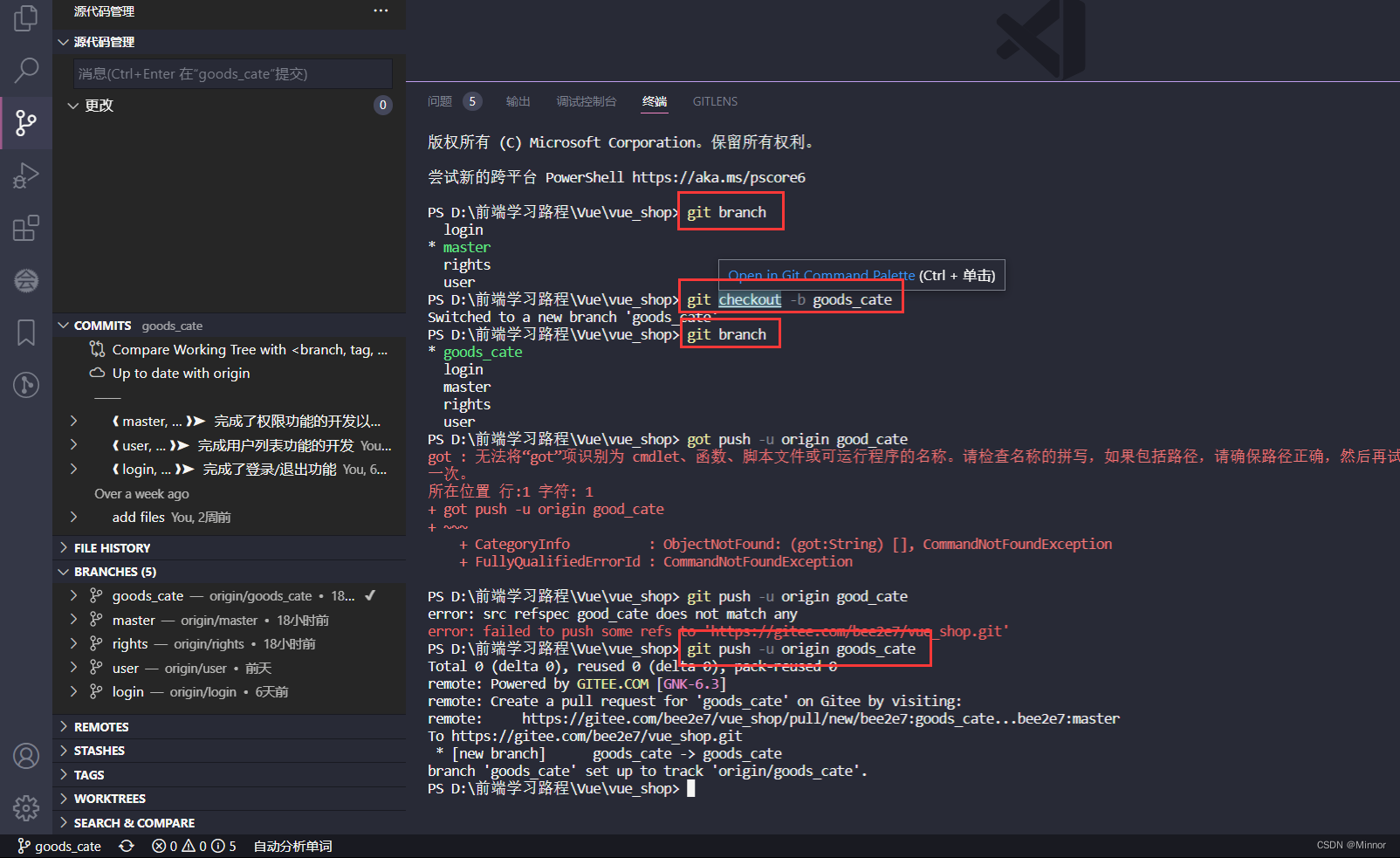1400x858 pixels.
Task: Expand the STASHES section
Action: coord(63,751)
